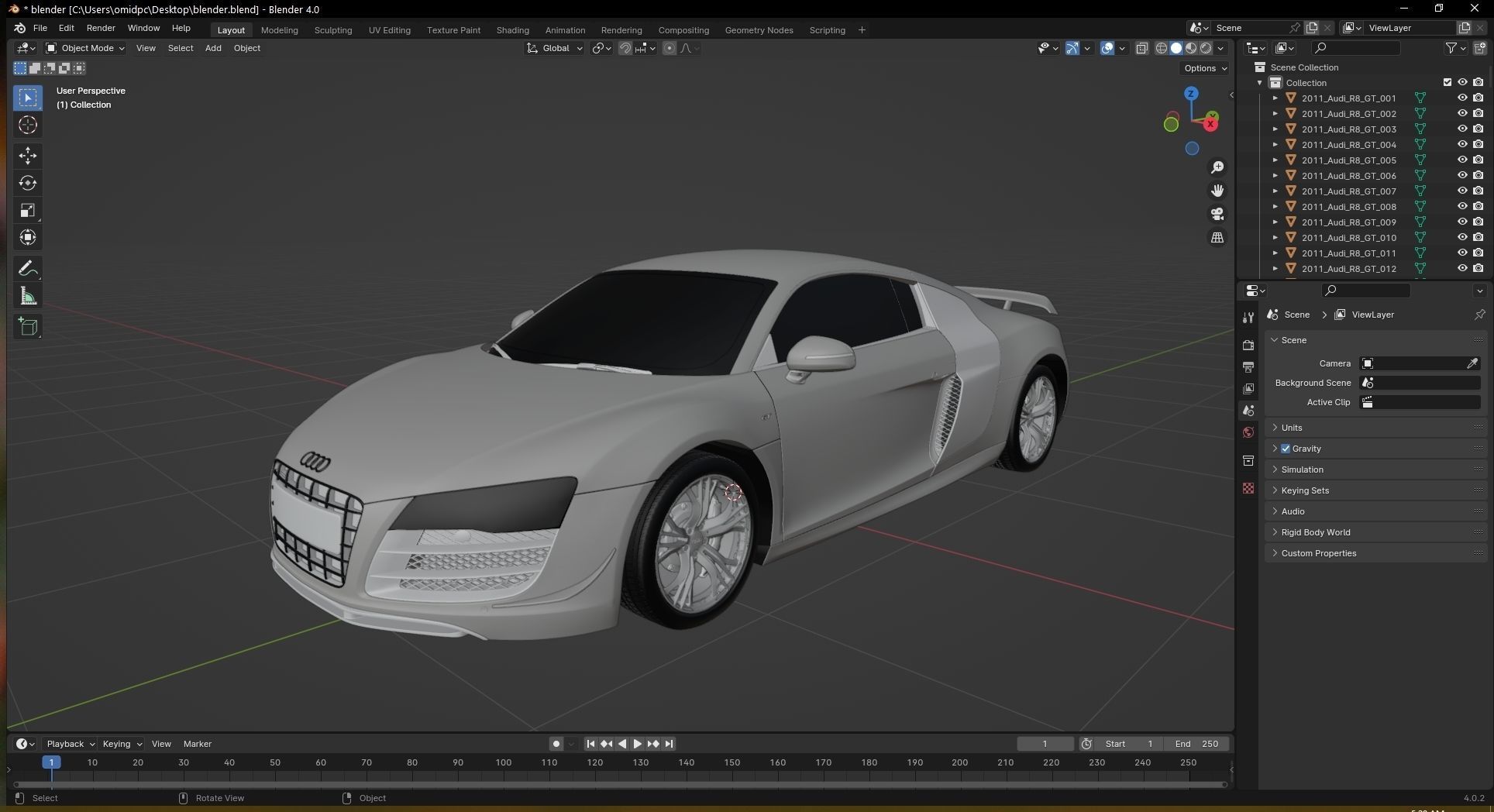Click the camera eyedropper icon
The height and width of the screenshot is (812, 1494).
point(1472,363)
